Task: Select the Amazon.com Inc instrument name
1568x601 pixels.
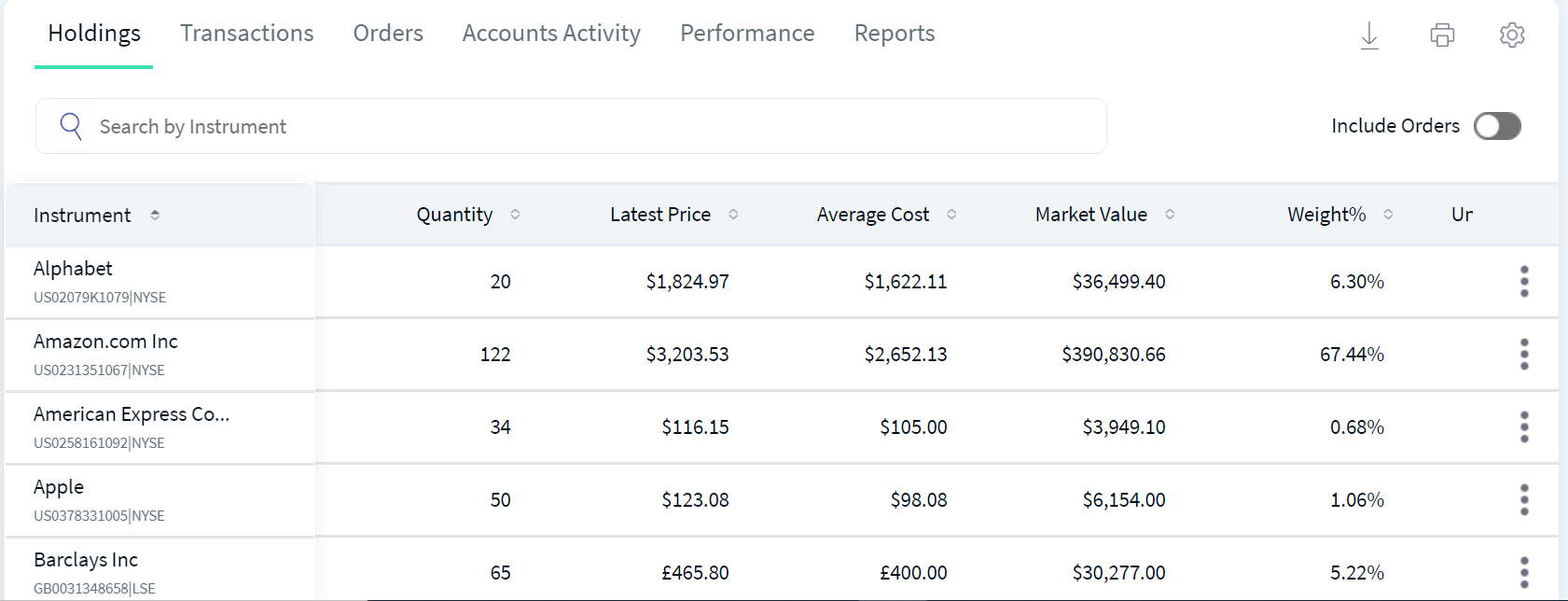Action: (105, 342)
